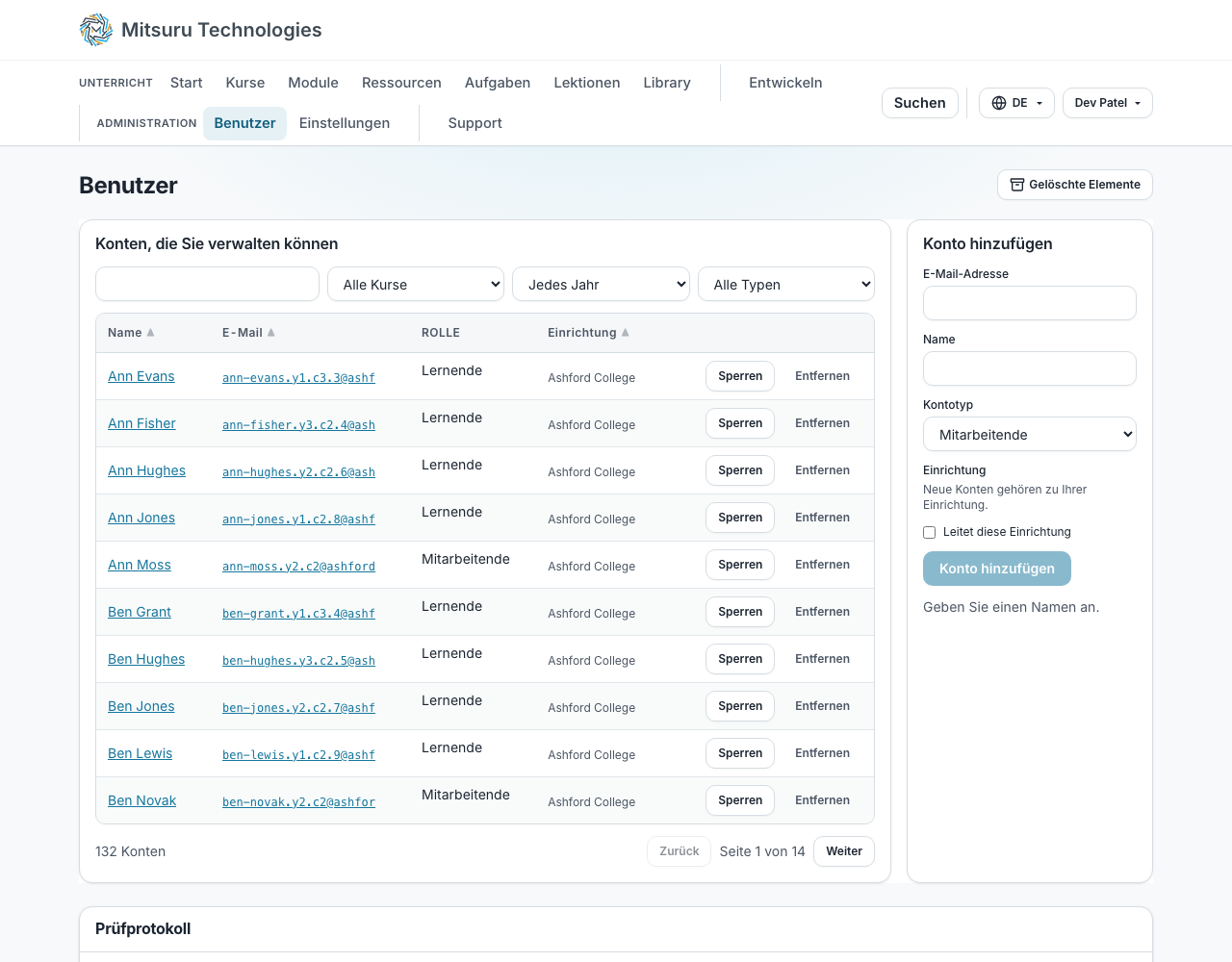
Task: Click the Suchen button
Action: 920,103
